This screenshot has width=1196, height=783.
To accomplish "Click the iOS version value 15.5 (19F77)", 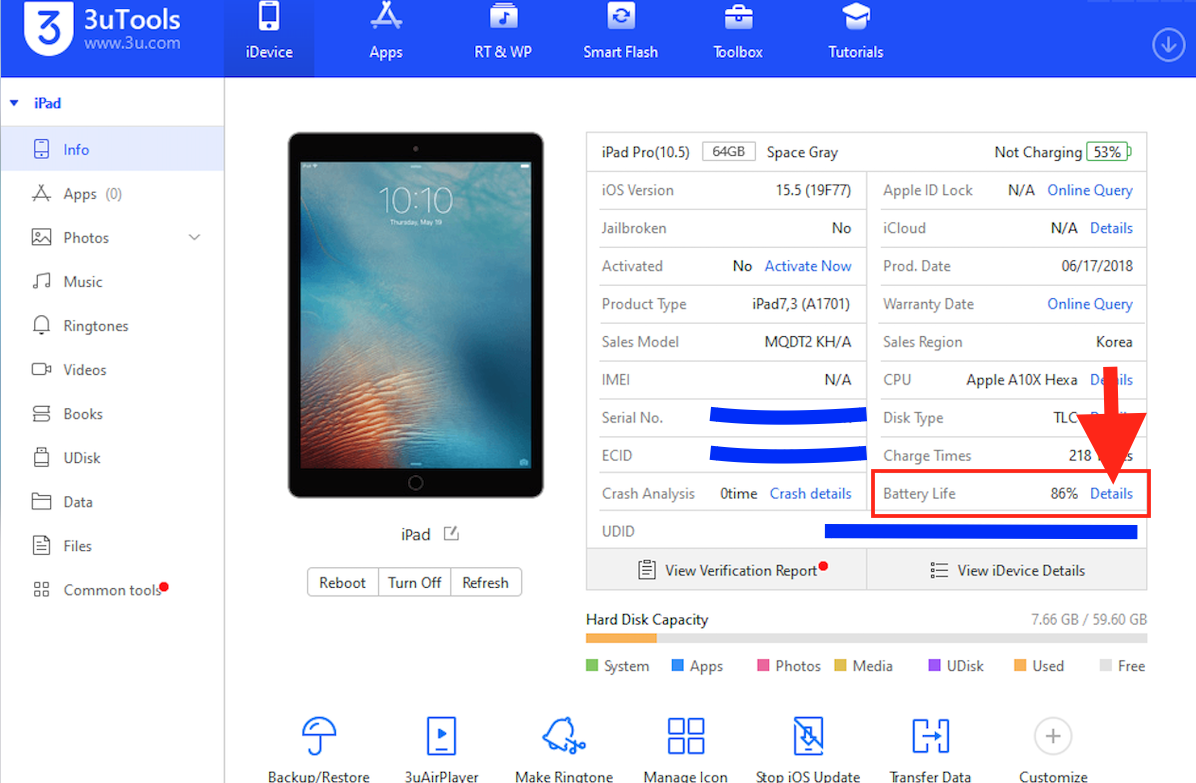I will [813, 191].
